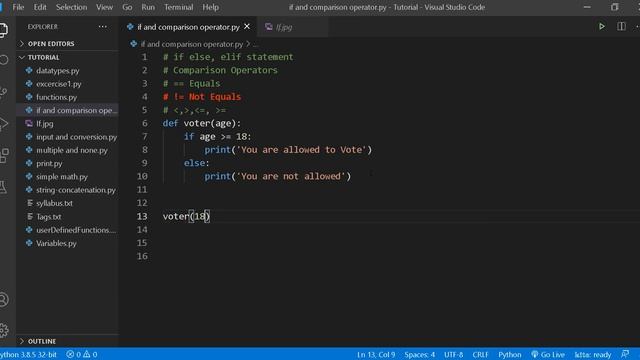Click the Python 3.8.5 32-bit interpreter selector
640x360 pixels.
pos(29,354)
